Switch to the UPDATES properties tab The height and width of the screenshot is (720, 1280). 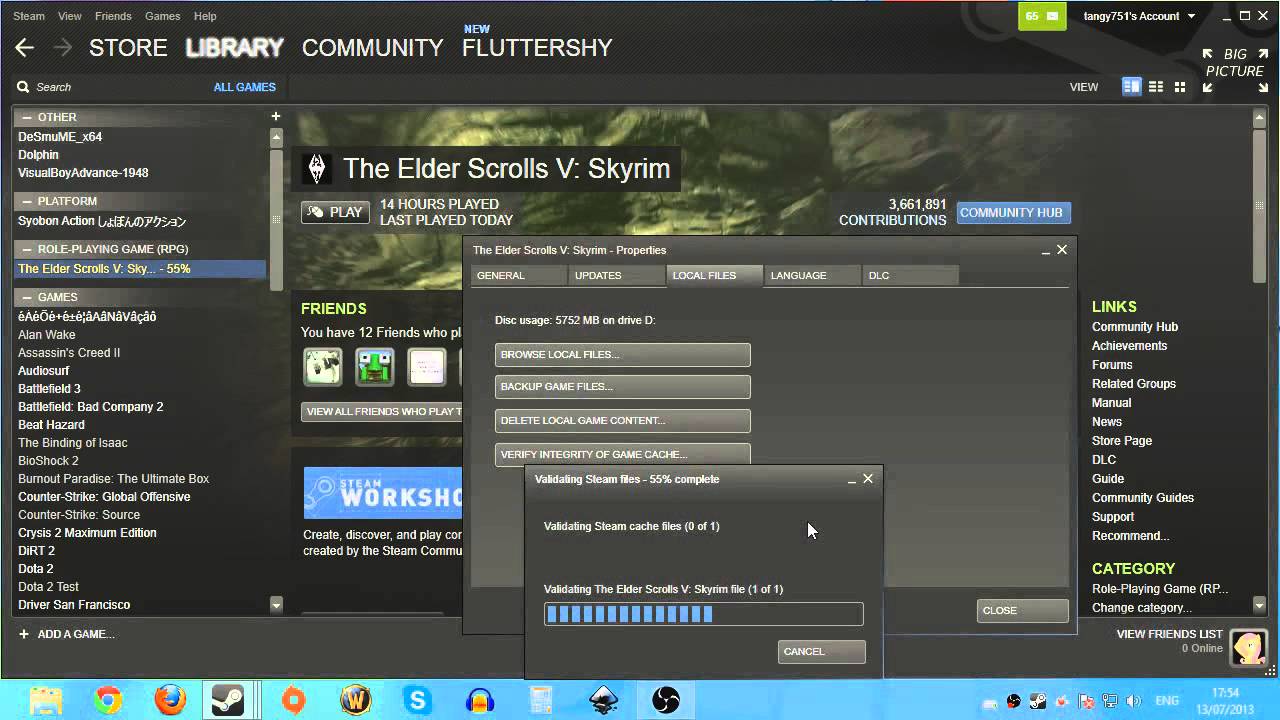coord(616,275)
